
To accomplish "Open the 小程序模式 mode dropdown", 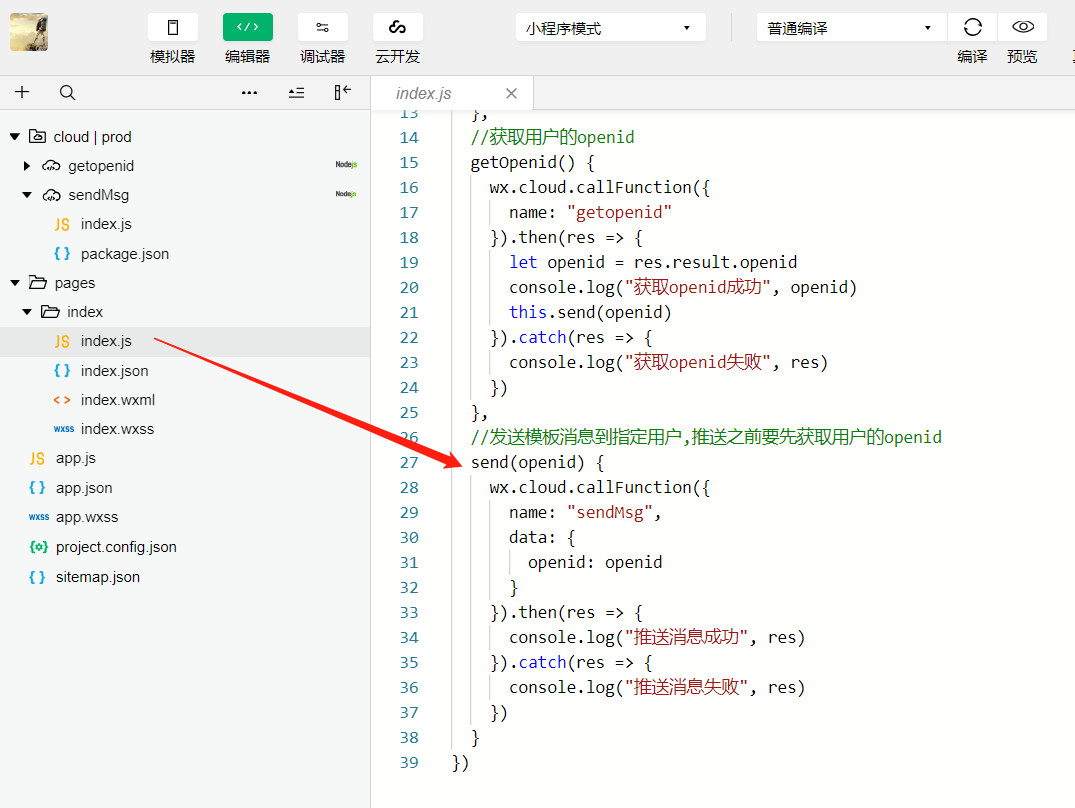I will coord(610,28).
